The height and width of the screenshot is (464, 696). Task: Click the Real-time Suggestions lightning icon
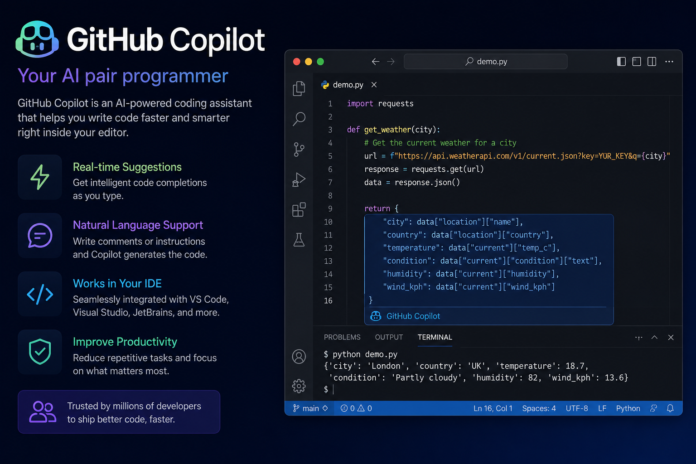pyautogui.click(x=40, y=177)
